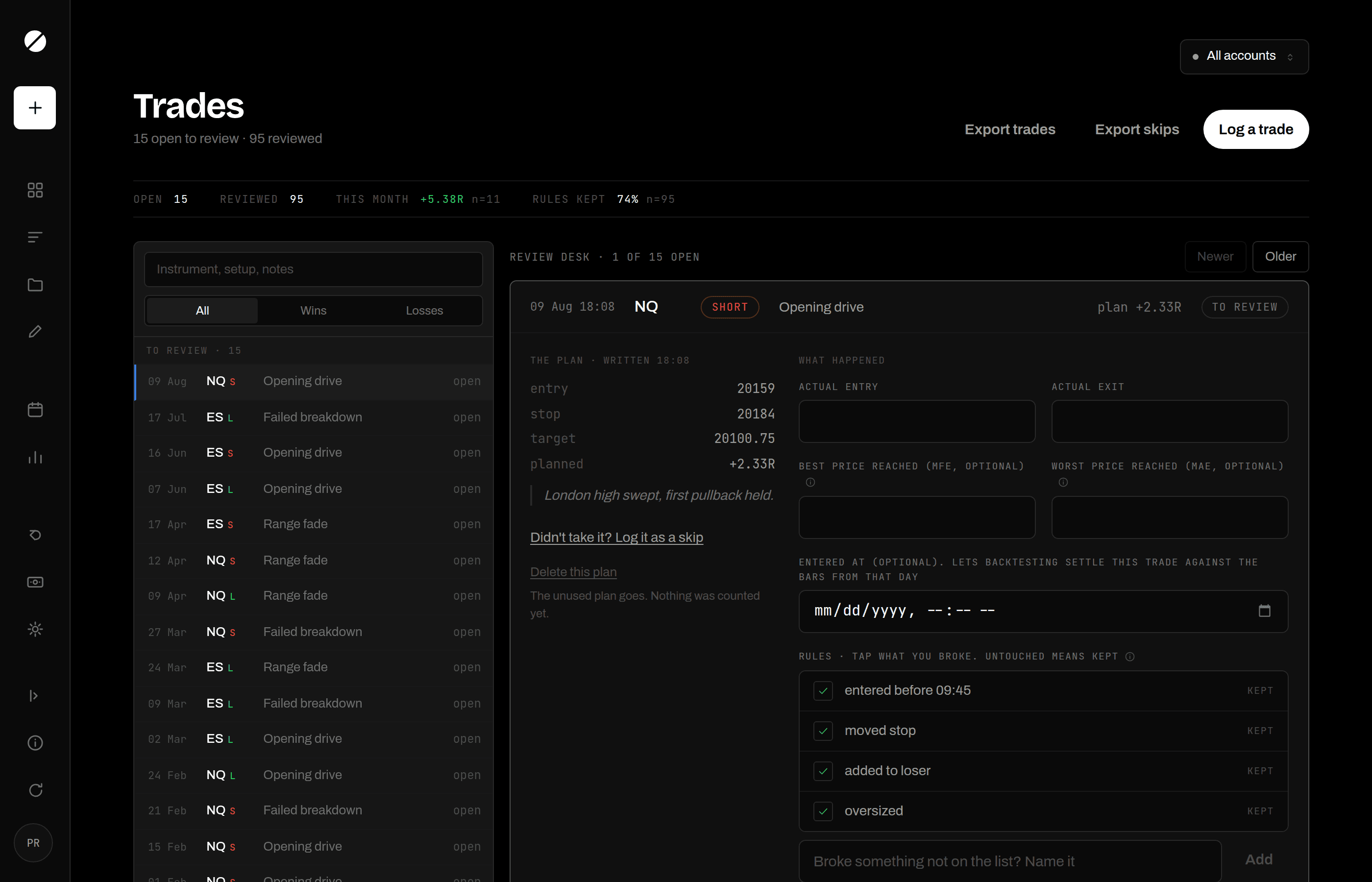Open the calendar sidebar icon

tap(35, 410)
